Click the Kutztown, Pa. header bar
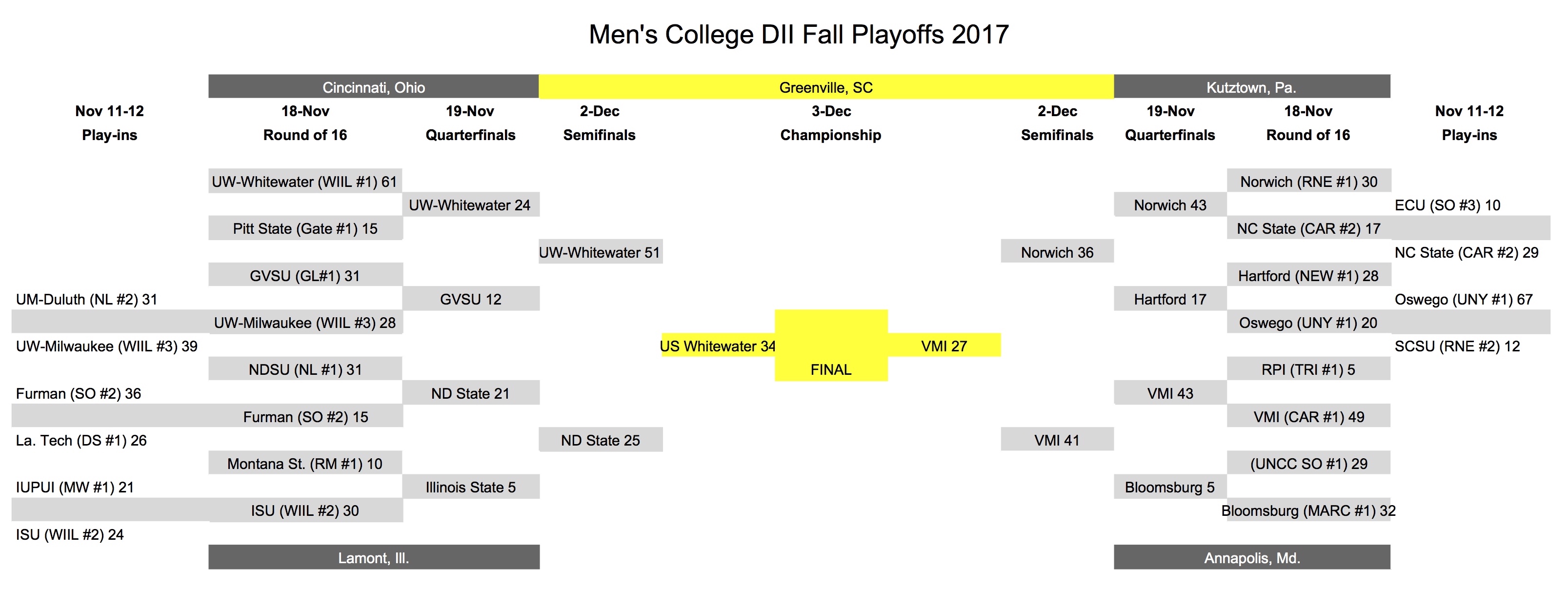Image resolution: width=1568 pixels, height=591 pixels. point(1251,86)
